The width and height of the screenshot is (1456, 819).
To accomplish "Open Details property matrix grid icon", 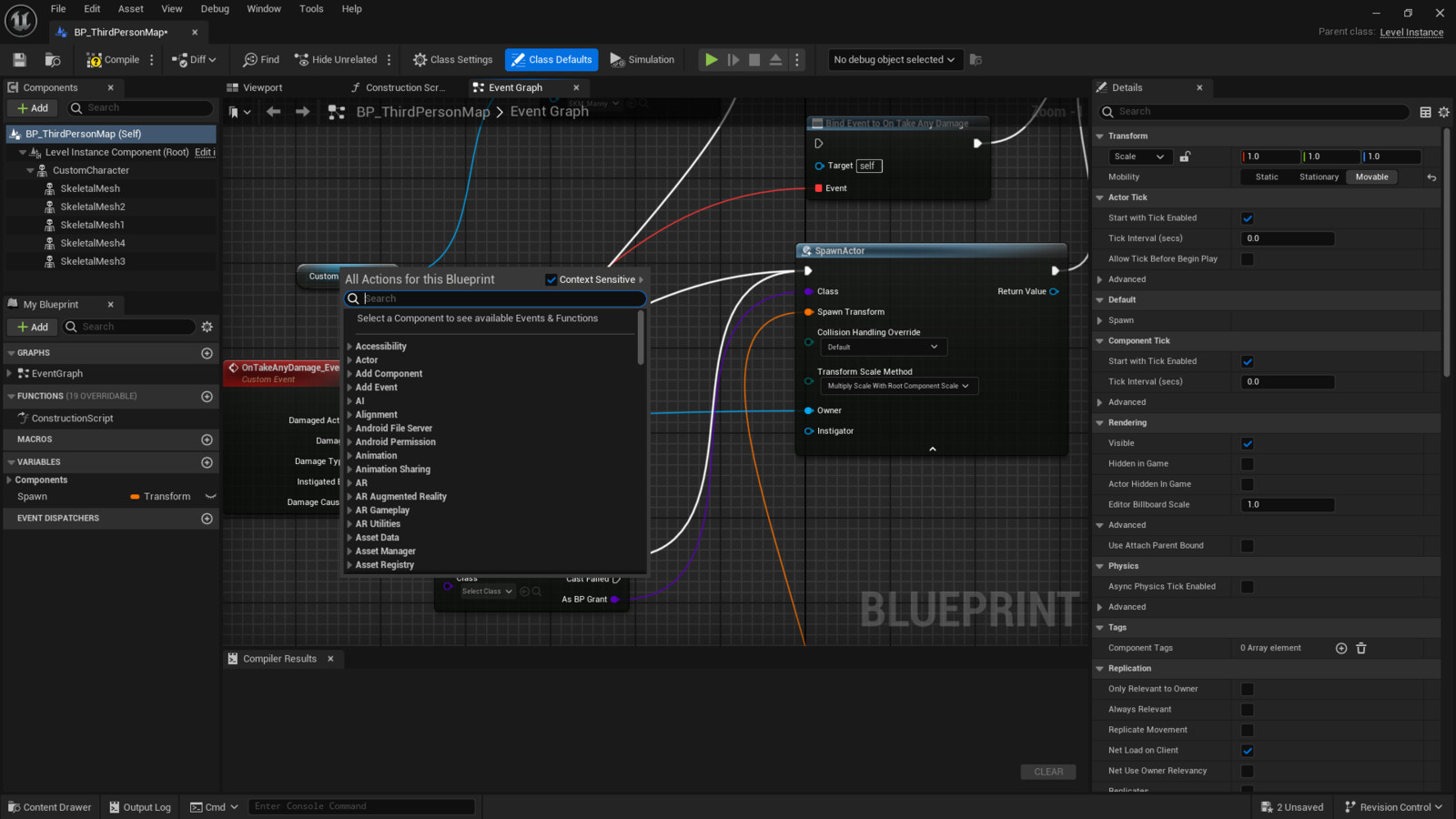I will [x=1425, y=112].
